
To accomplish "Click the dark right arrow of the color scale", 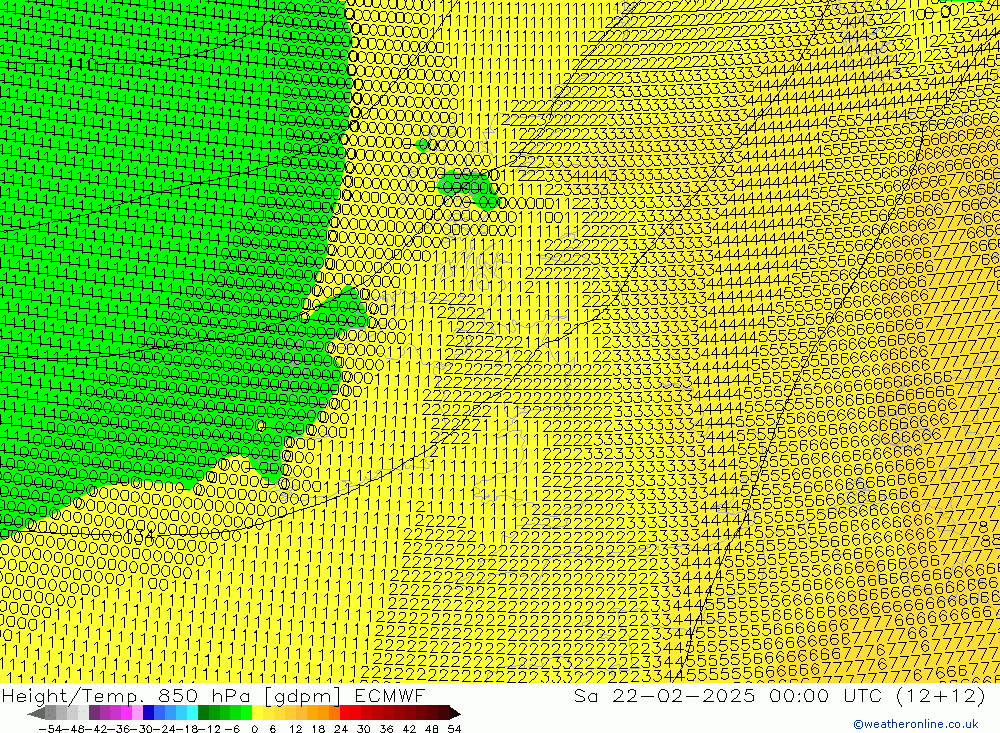I will [455, 713].
